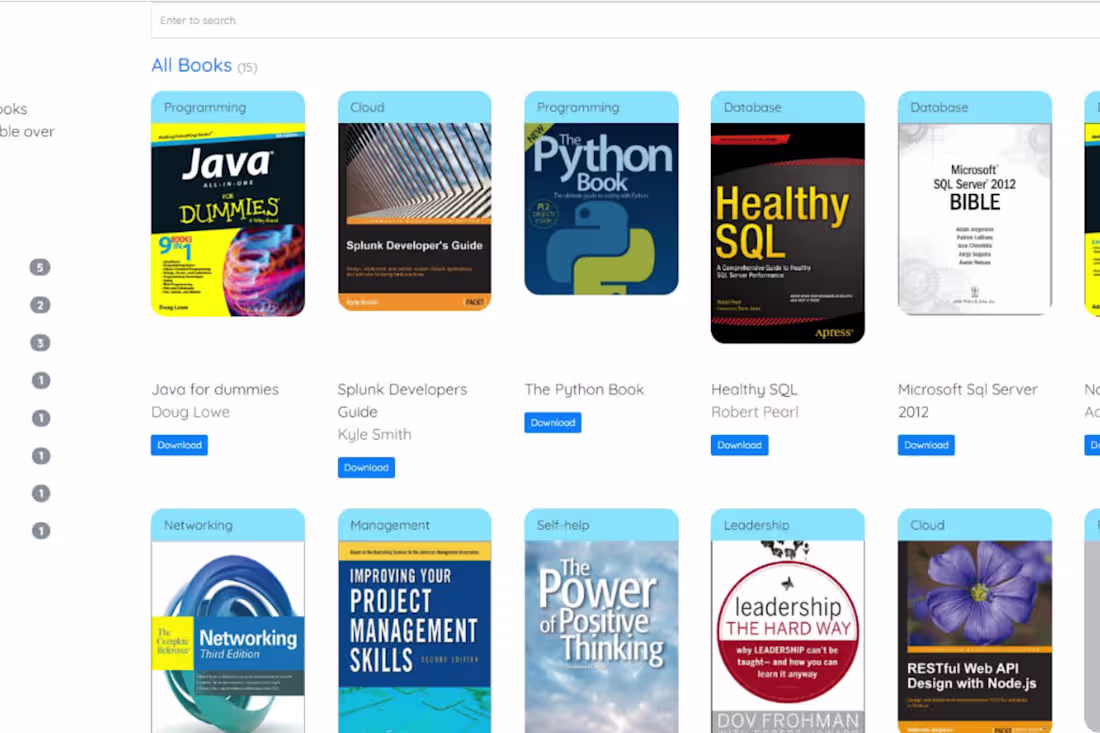Click the Self-help category label

point(563,525)
